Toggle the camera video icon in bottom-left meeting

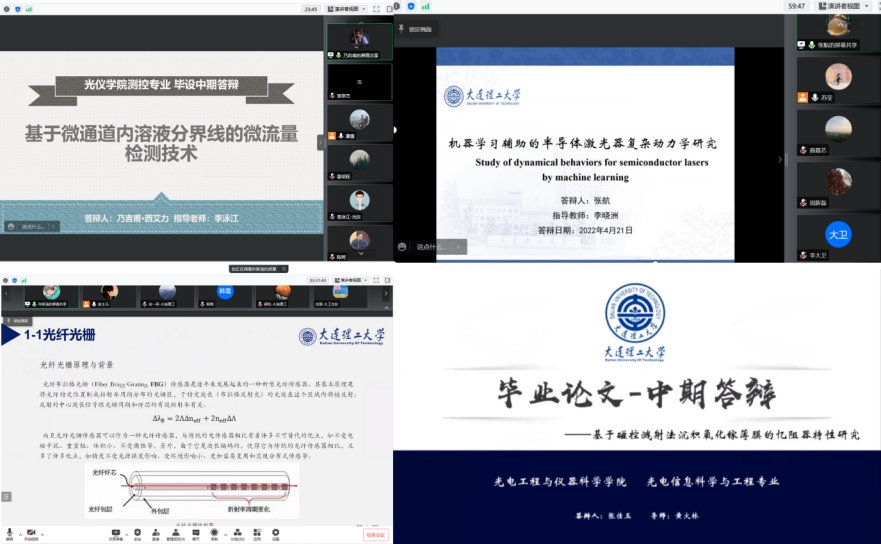pyautogui.click(x=31, y=532)
